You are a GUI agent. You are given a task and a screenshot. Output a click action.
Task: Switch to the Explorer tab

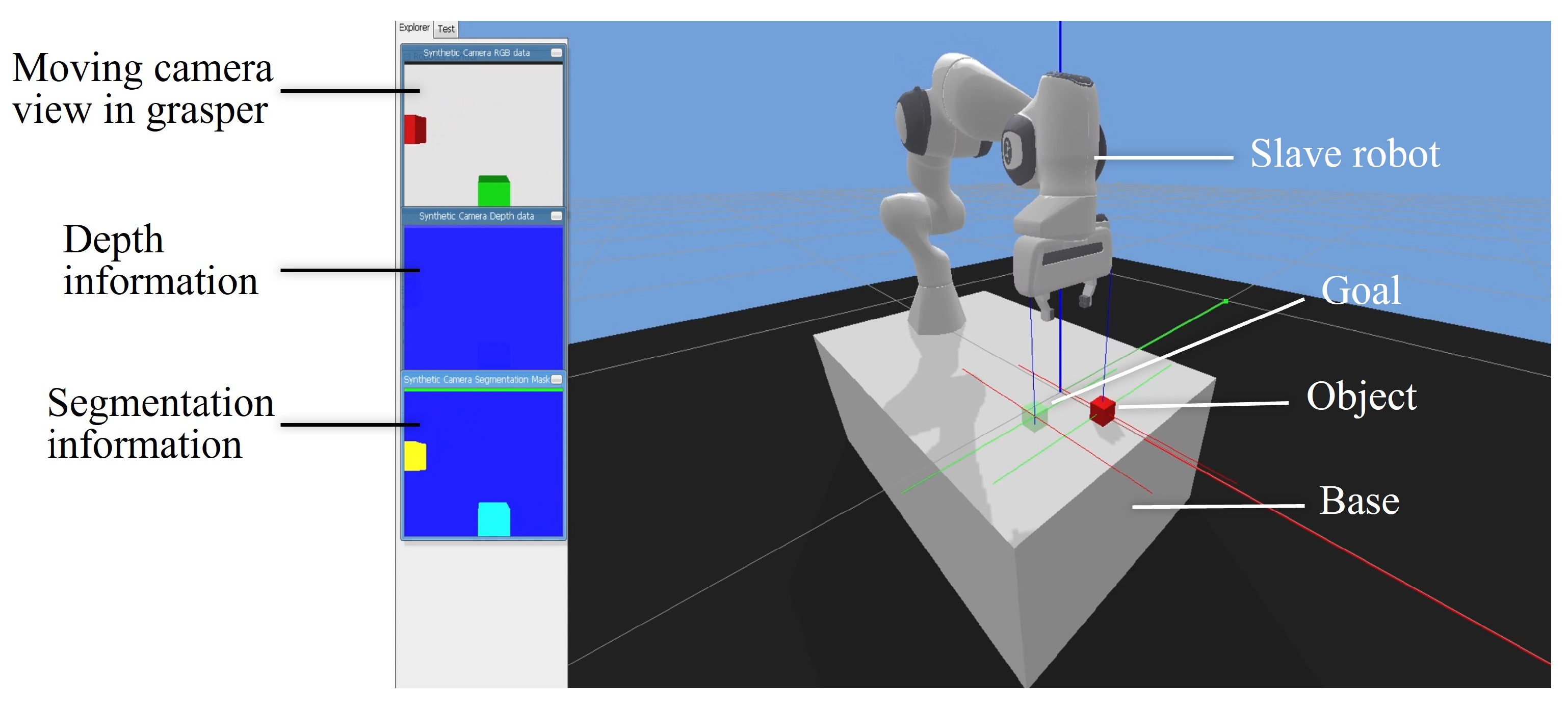coord(414,28)
